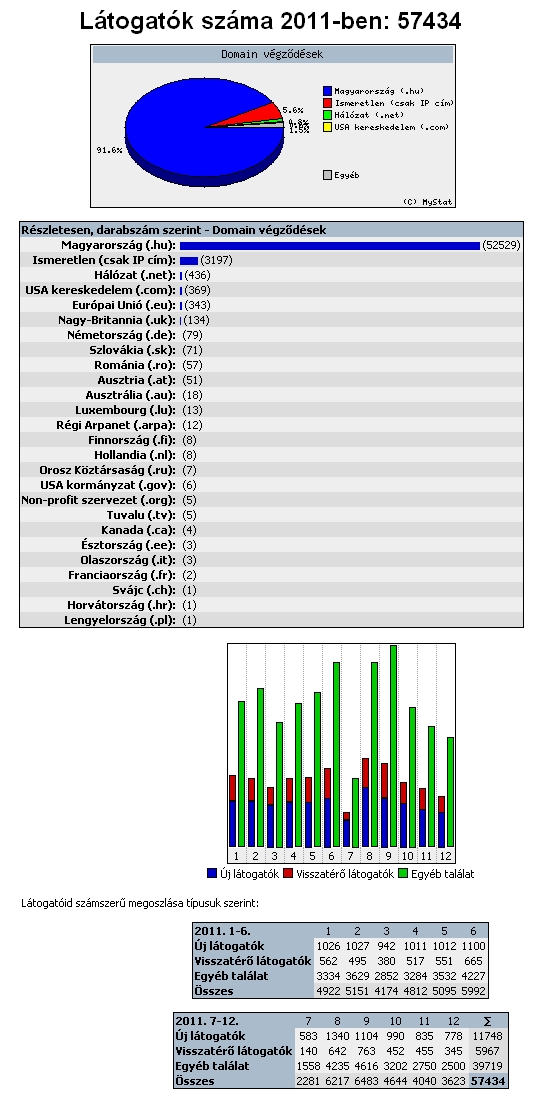540x1100 pixels.
Task: Click the 'Orosz Köztársaság (.ru):' row label
Action: coord(108,470)
